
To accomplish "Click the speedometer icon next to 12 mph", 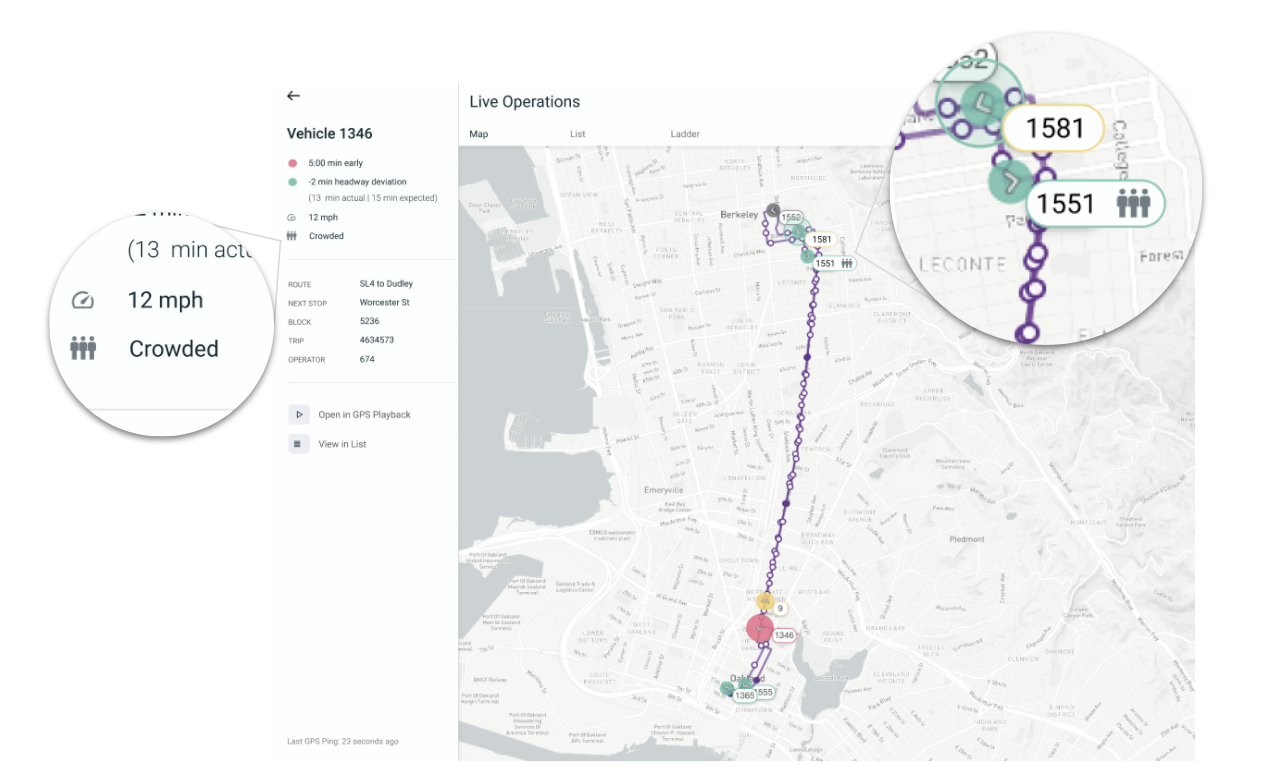I will tap(292, 217).
